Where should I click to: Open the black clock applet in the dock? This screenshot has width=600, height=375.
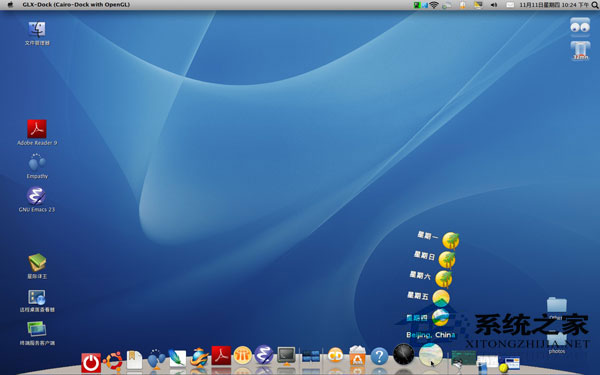pos(404,354)
